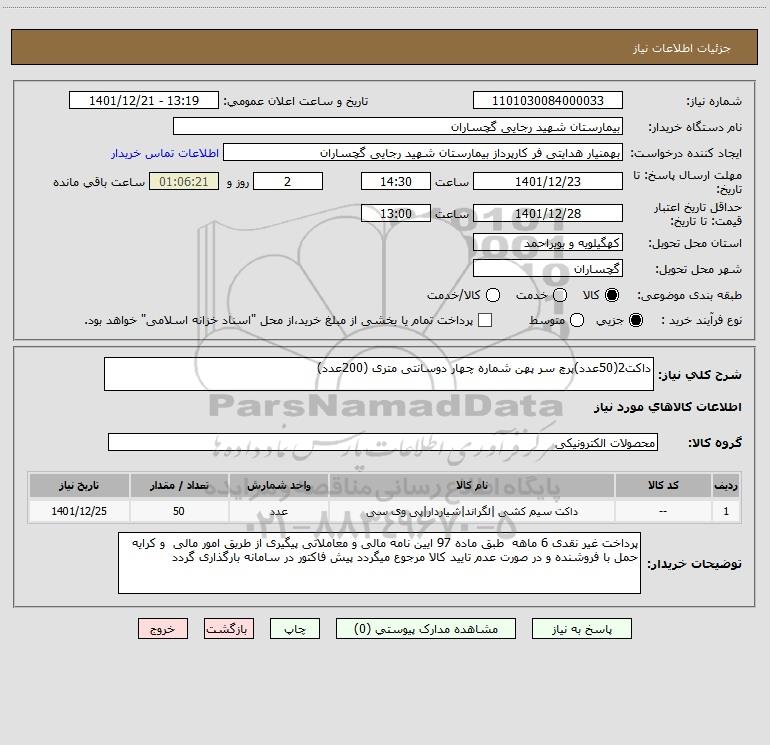This screenshot has height=745, width=770.
Task: Click the announcement date field 1401/12/21 - 13:19
Action: click(x=144, y=101)
